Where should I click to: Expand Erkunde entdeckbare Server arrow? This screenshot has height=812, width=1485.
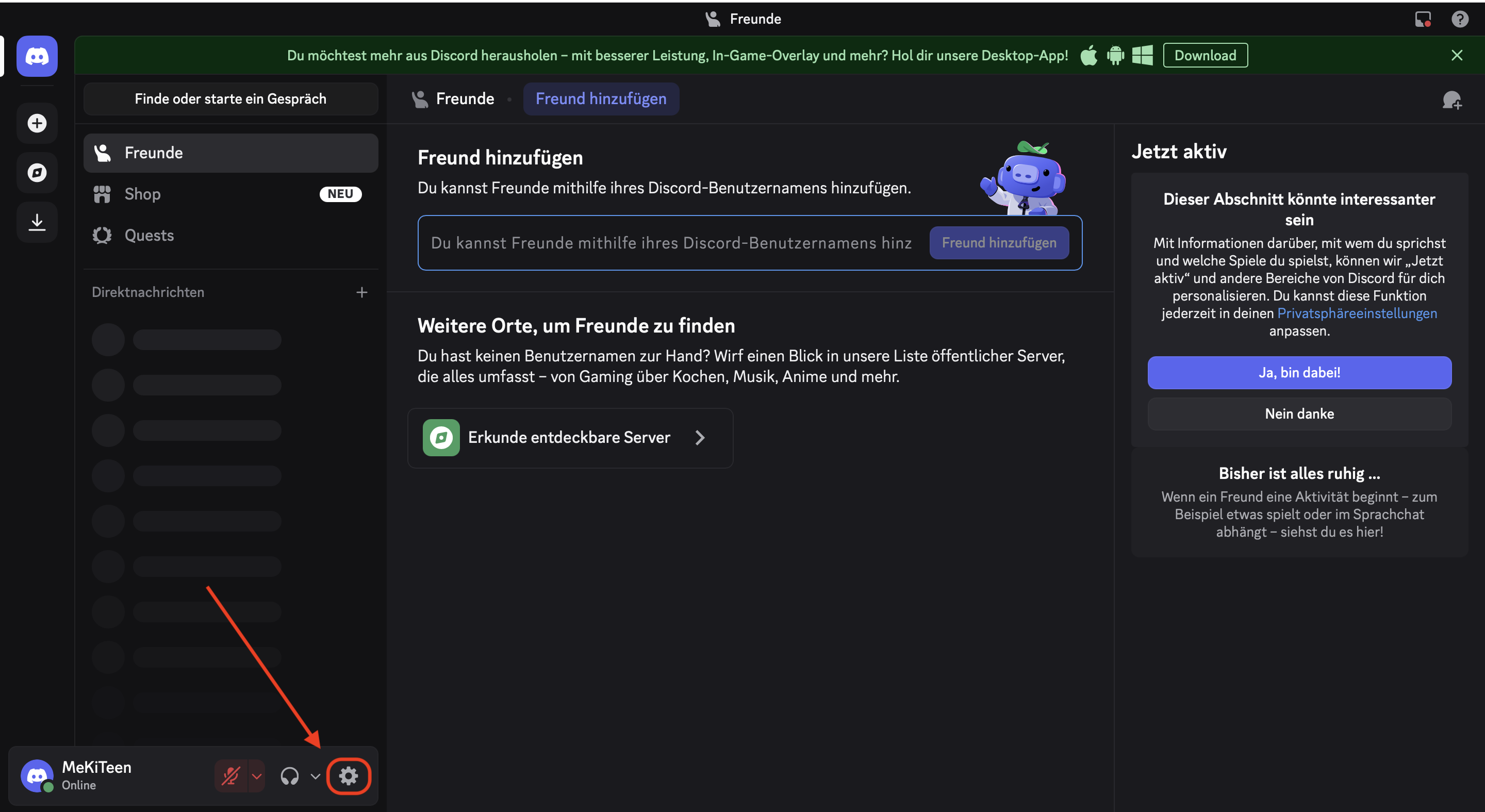pyautogui.click(x=700, y=437)
